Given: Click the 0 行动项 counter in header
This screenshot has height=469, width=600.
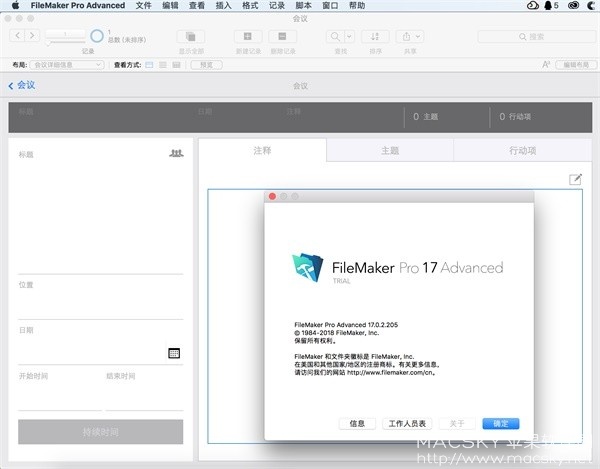Looking at the screenshot, I should point(515,117).
